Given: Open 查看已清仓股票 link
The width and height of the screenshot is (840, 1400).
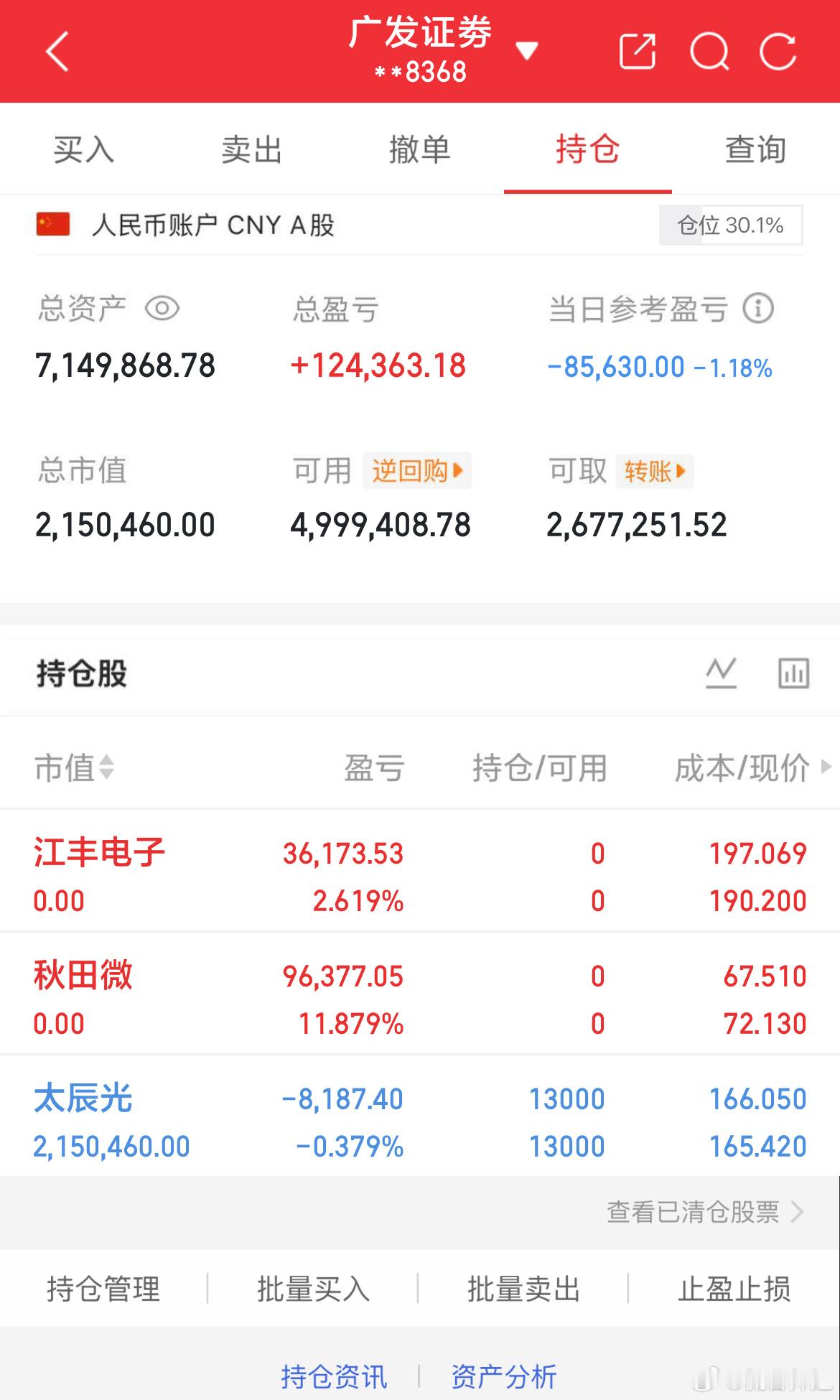Looking at the screenshot, I should [706, 1212].
